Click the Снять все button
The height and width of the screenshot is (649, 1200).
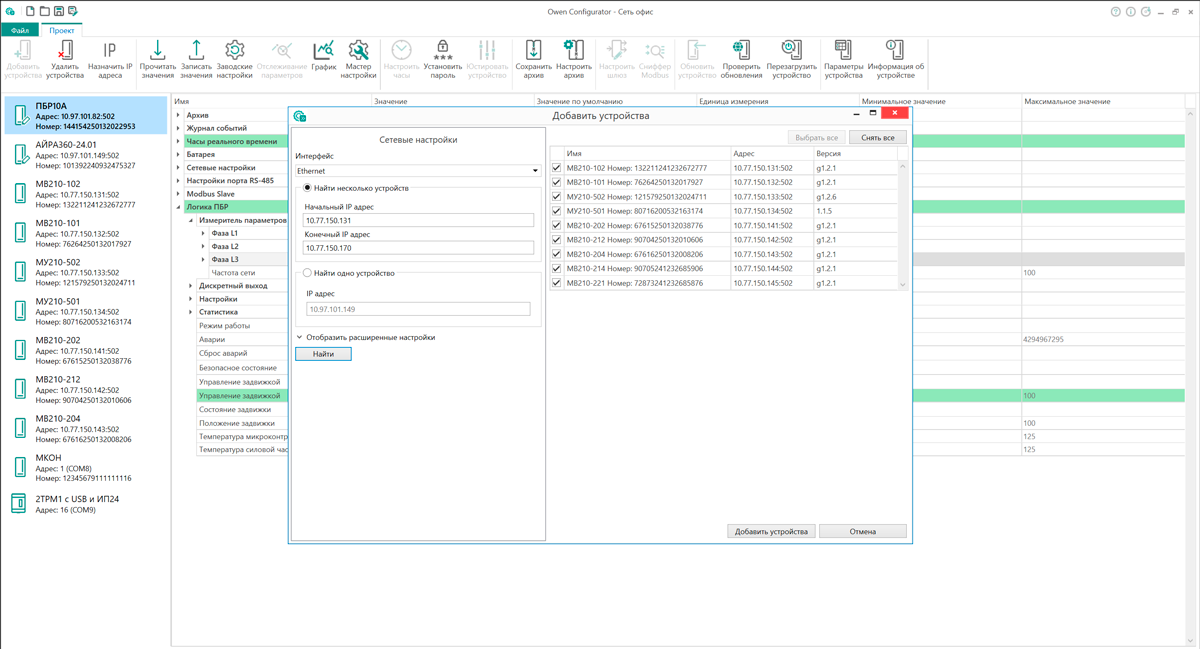876,137
